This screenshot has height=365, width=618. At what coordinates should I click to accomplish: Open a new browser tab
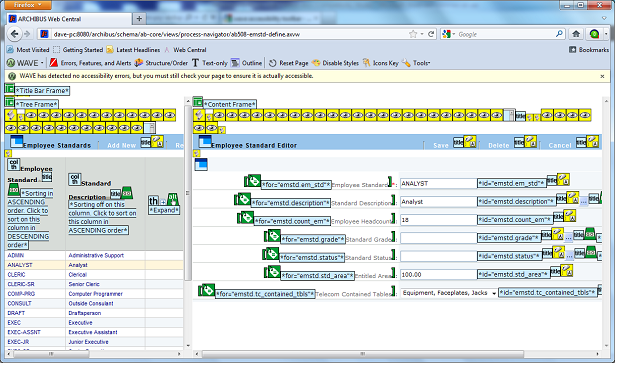(x=139, y=19)
